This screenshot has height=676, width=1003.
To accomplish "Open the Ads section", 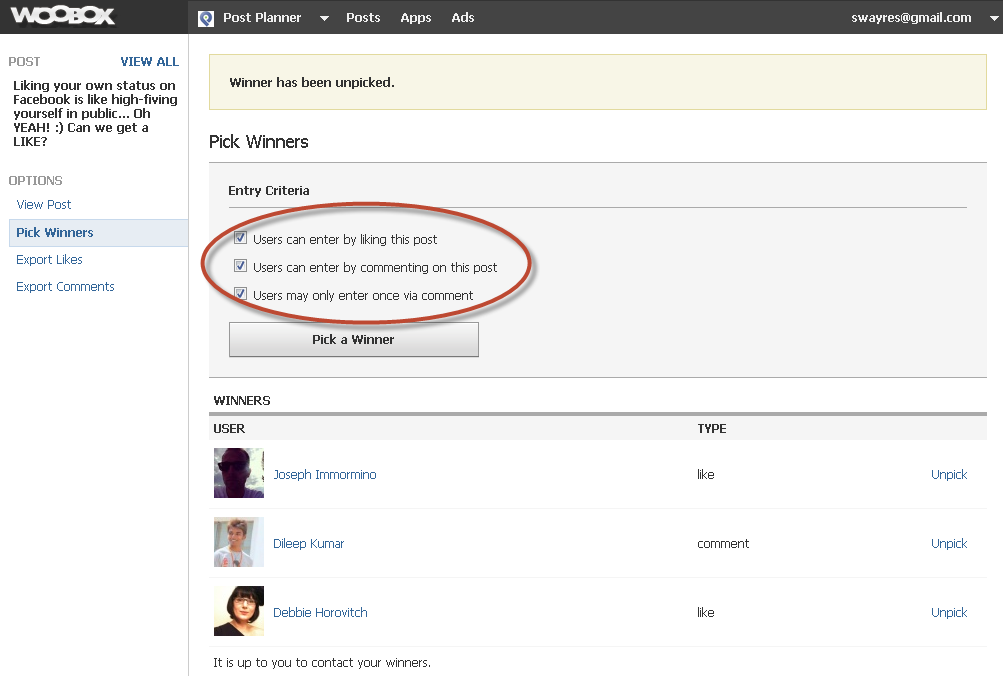I will [x=462, y=17].
